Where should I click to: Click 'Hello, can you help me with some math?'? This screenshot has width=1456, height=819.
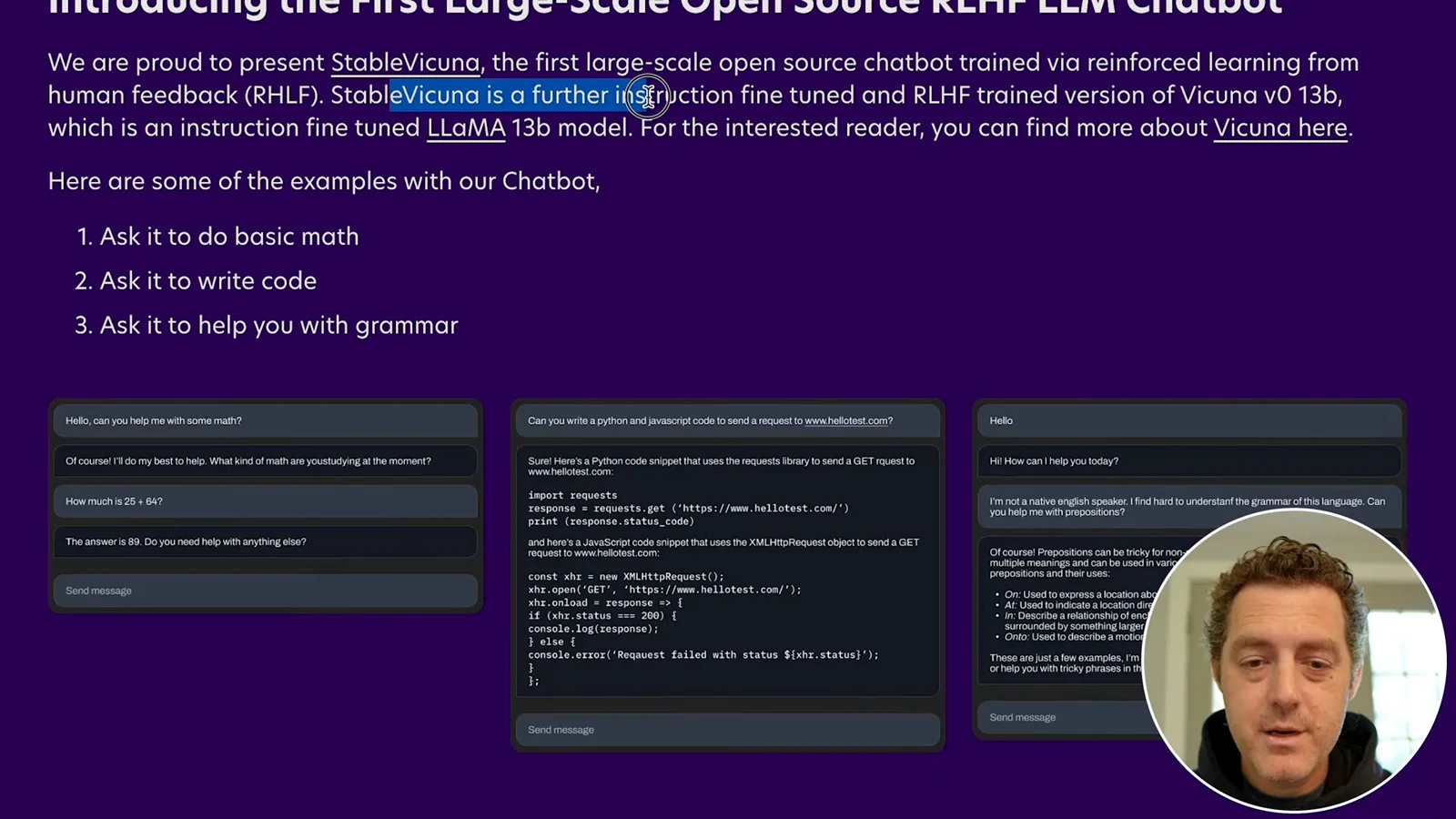tap(265, 420)
